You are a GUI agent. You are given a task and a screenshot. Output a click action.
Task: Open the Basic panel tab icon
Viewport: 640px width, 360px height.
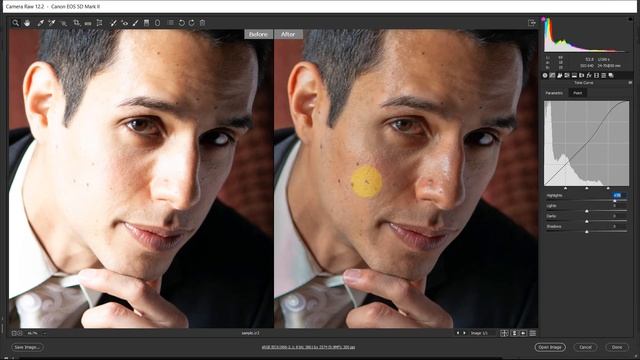pyautogui.click(x=545, y=76)
